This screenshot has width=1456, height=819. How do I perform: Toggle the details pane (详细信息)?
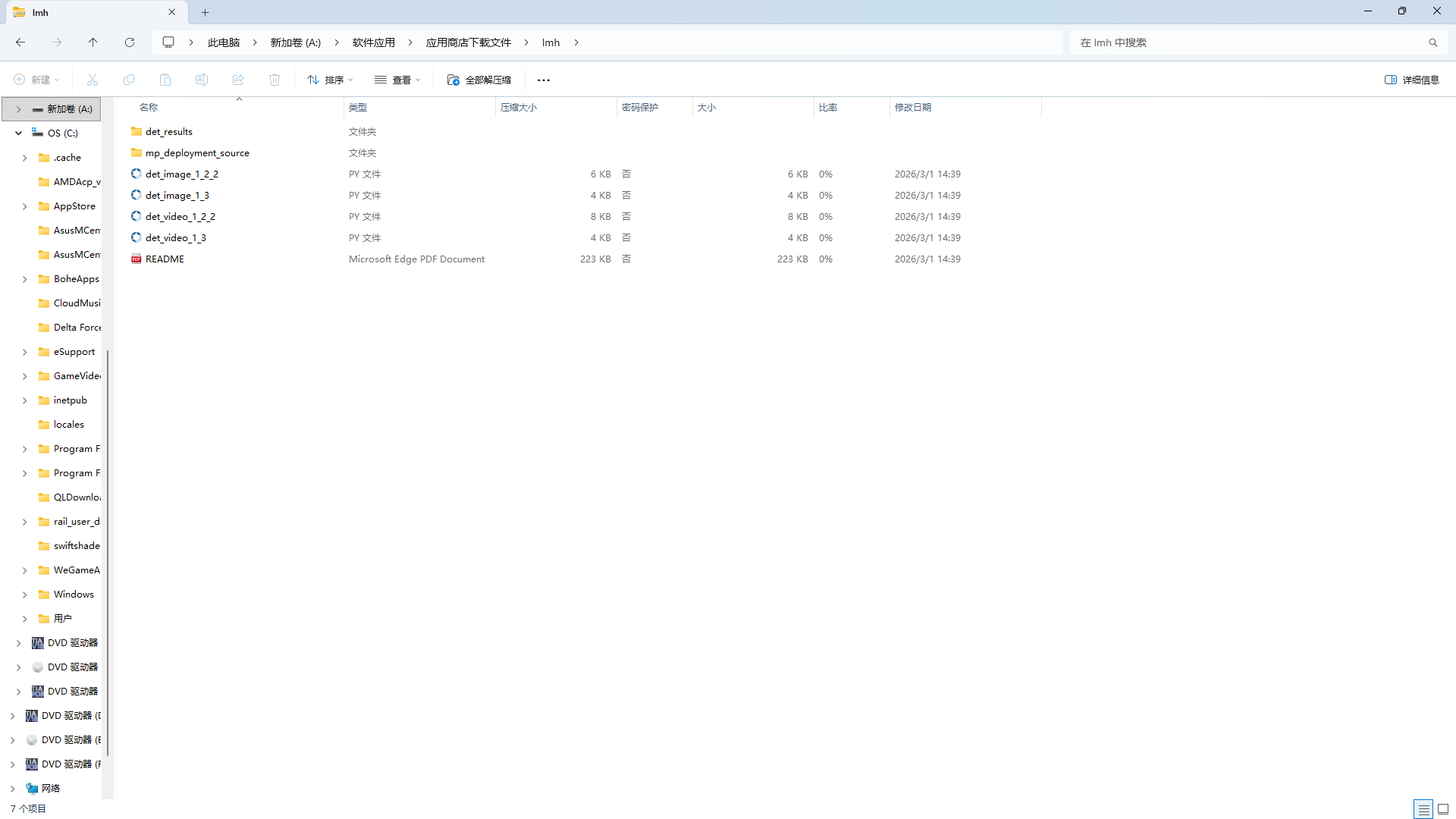tap(1412, 80)
